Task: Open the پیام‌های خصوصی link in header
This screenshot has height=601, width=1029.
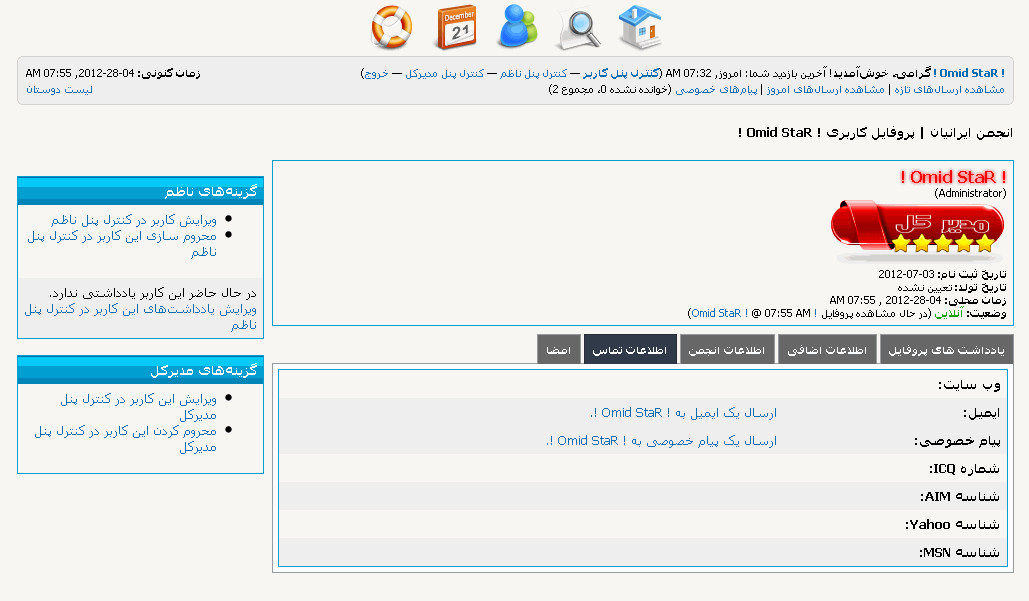Action: [x=716, y=89]
